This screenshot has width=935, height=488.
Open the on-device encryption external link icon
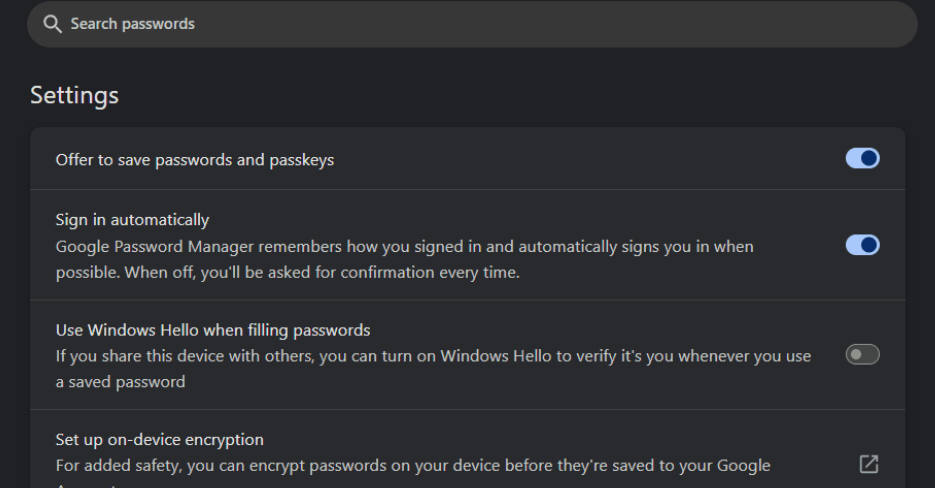(x=868, y=464)
